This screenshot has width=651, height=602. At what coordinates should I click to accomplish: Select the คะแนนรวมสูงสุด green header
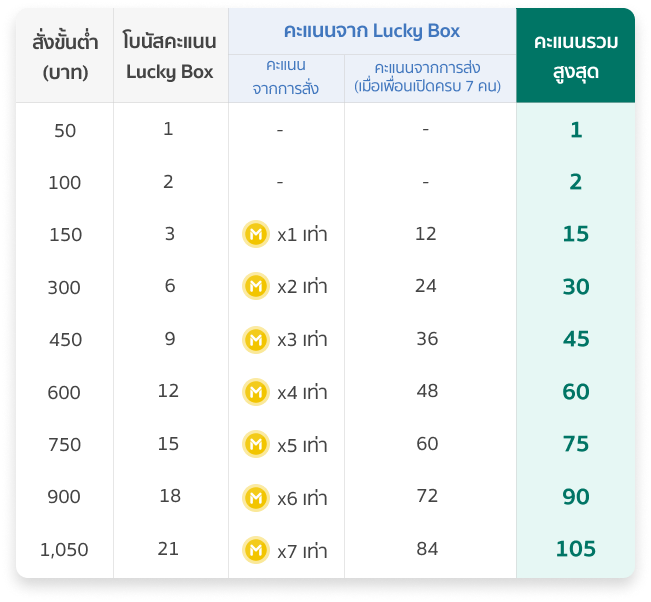point(575,56)
